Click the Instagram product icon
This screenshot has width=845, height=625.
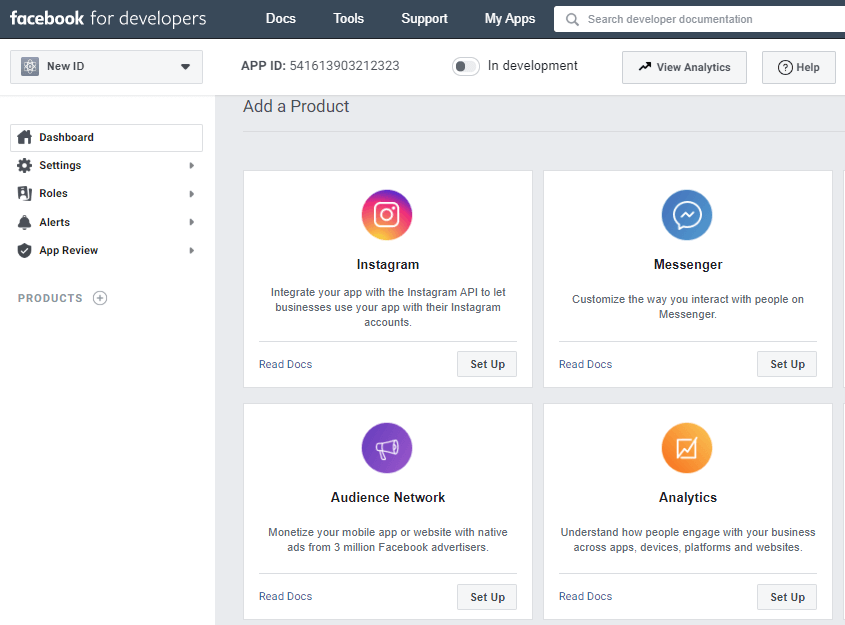coord(387,215)
